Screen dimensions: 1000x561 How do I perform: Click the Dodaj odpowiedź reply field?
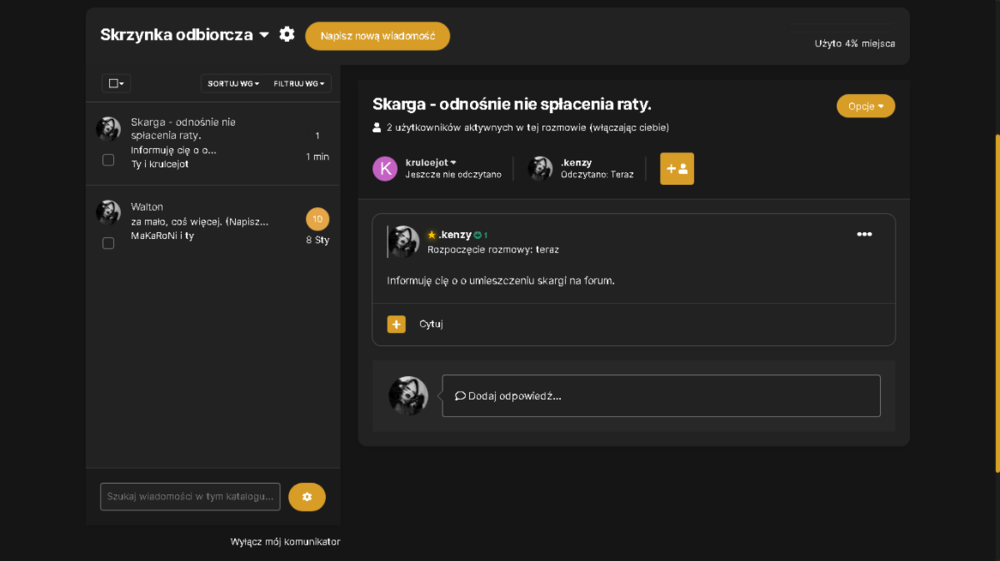click(661, 396)
